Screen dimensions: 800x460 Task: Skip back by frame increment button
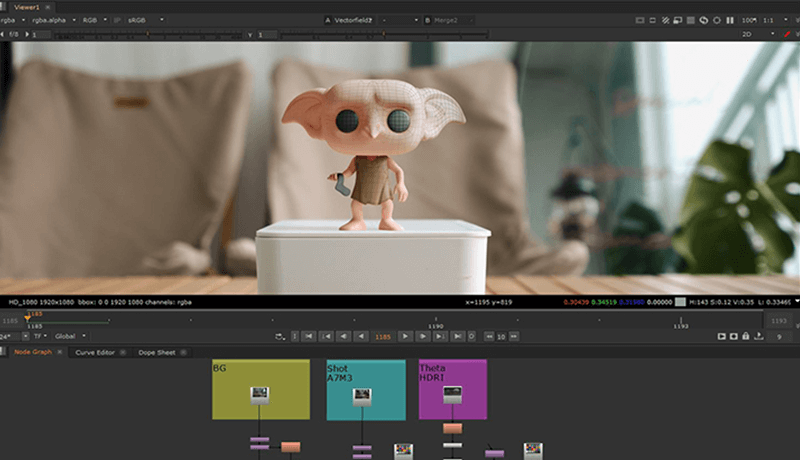489,337
